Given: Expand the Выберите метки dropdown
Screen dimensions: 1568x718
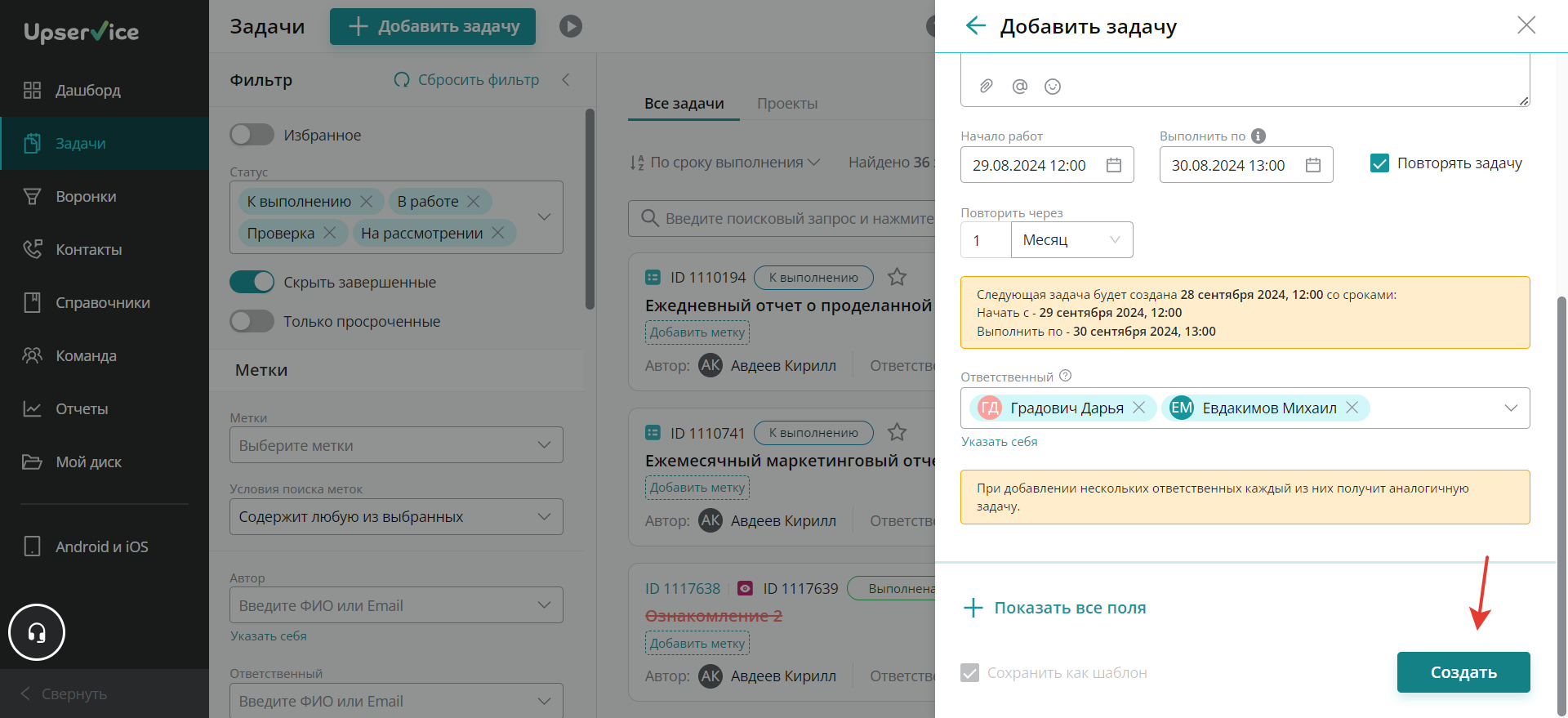Looking at the screenshot, I should pyautogui.click(x=396, y=445).
